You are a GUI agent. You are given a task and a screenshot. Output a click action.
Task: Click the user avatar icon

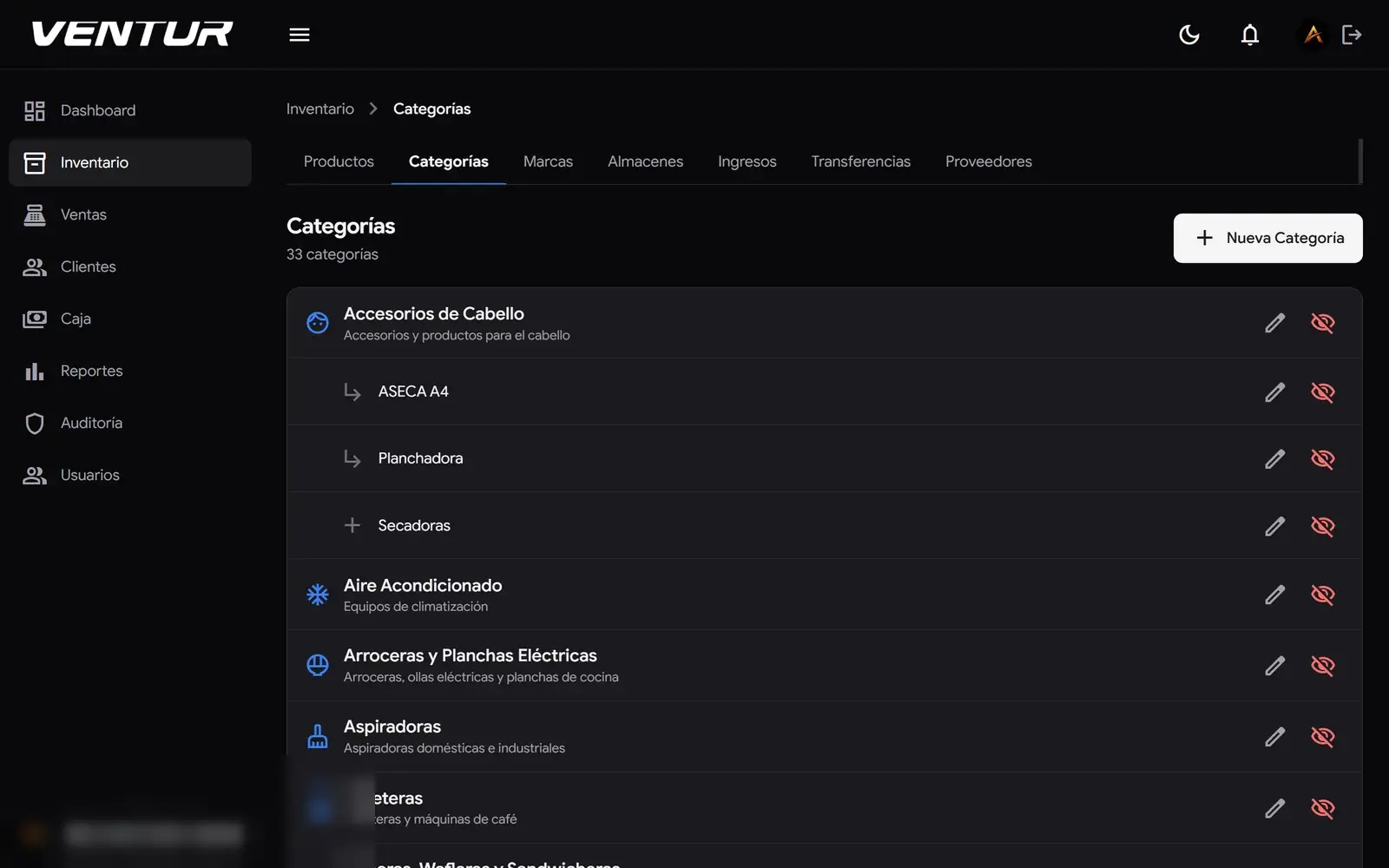(1313, 35)
